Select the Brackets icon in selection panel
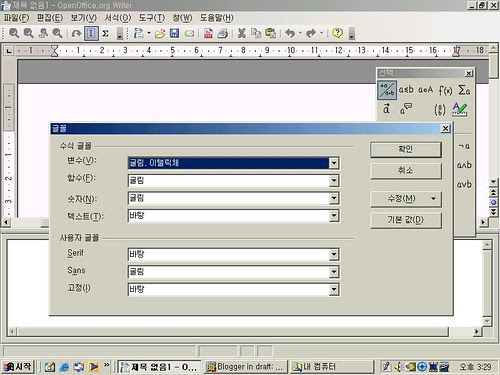This screenshot has height=375, width=500. pyautogui.click(x=440, y=109)
